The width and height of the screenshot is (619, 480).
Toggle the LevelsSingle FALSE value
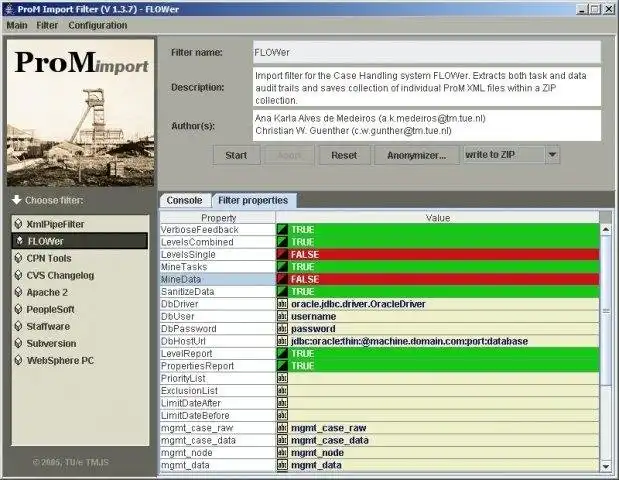(x=437, y=255)
